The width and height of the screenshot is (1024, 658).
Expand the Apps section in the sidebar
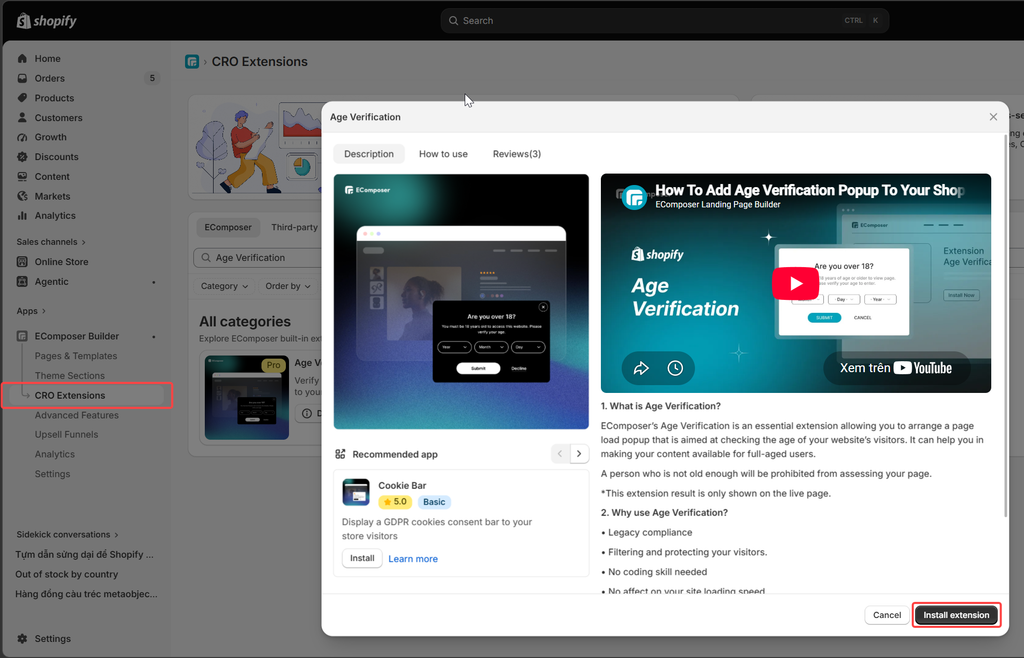[31, 311]
